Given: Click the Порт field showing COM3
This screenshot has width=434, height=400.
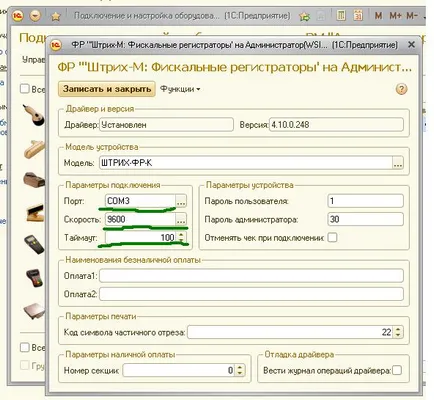Looking at the screenshot, I should pos(140,201).
